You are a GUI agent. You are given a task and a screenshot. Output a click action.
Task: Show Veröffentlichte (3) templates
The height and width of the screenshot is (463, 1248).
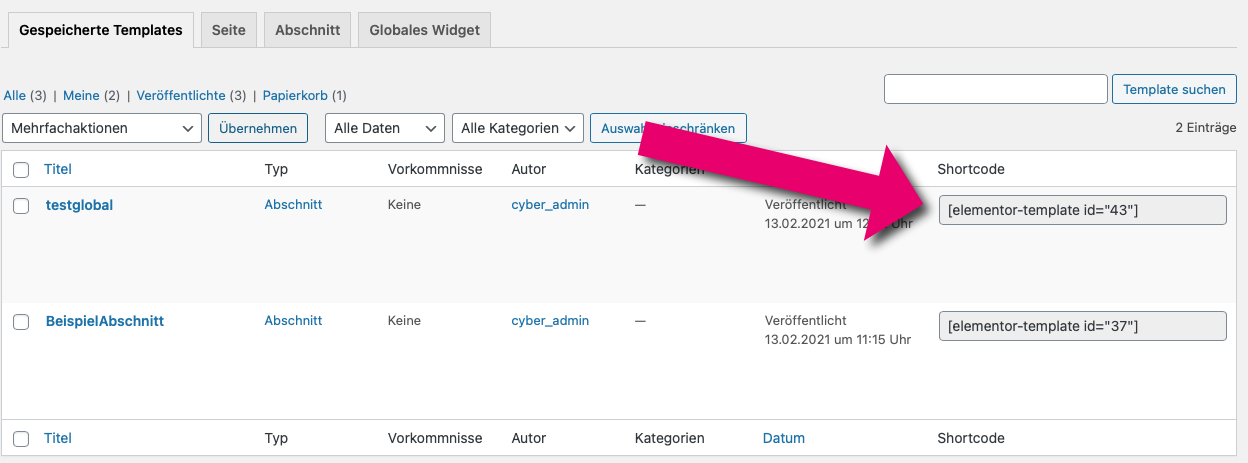click(191, 96)
